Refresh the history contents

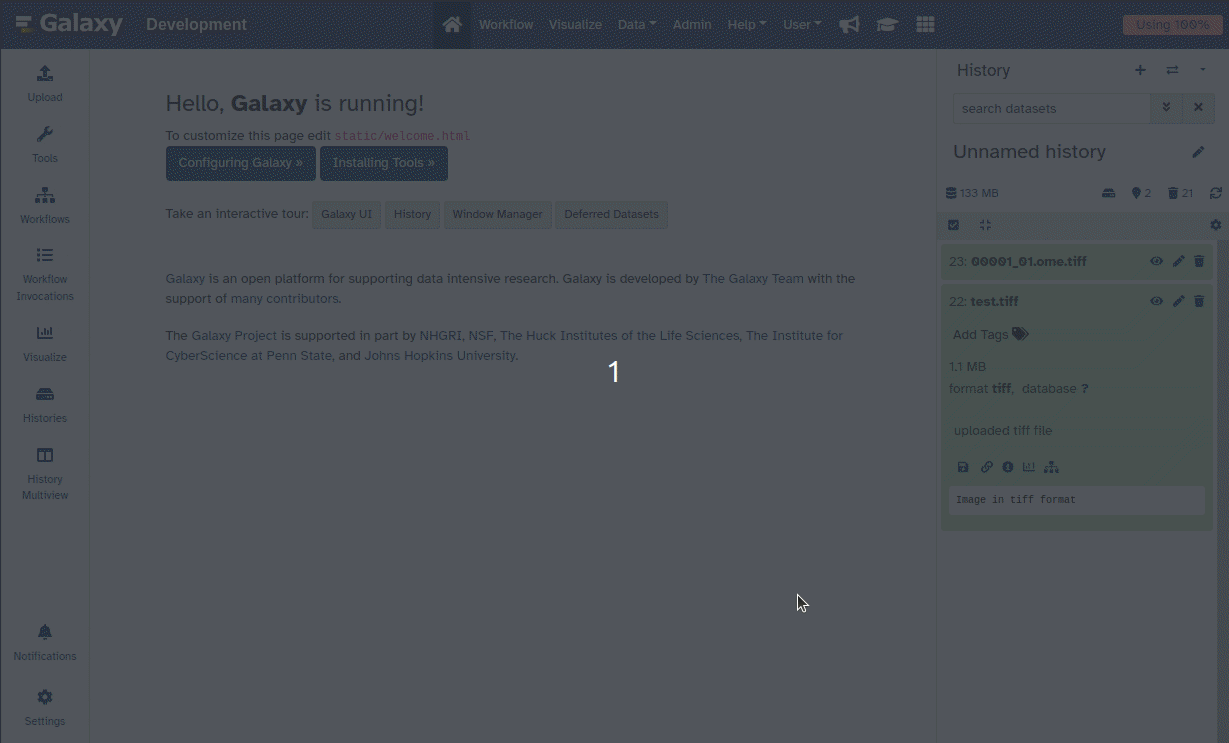1215,193
